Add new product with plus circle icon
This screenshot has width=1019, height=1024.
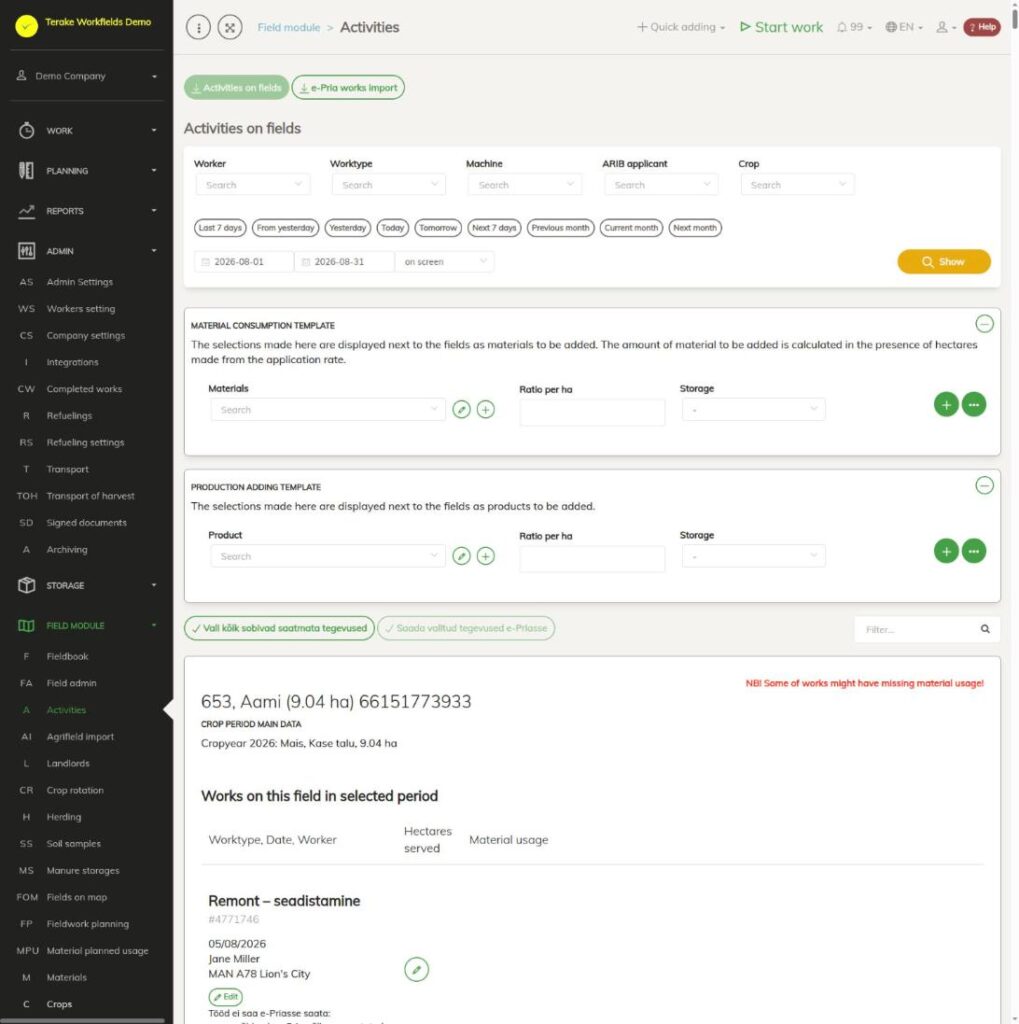(485, 556)
